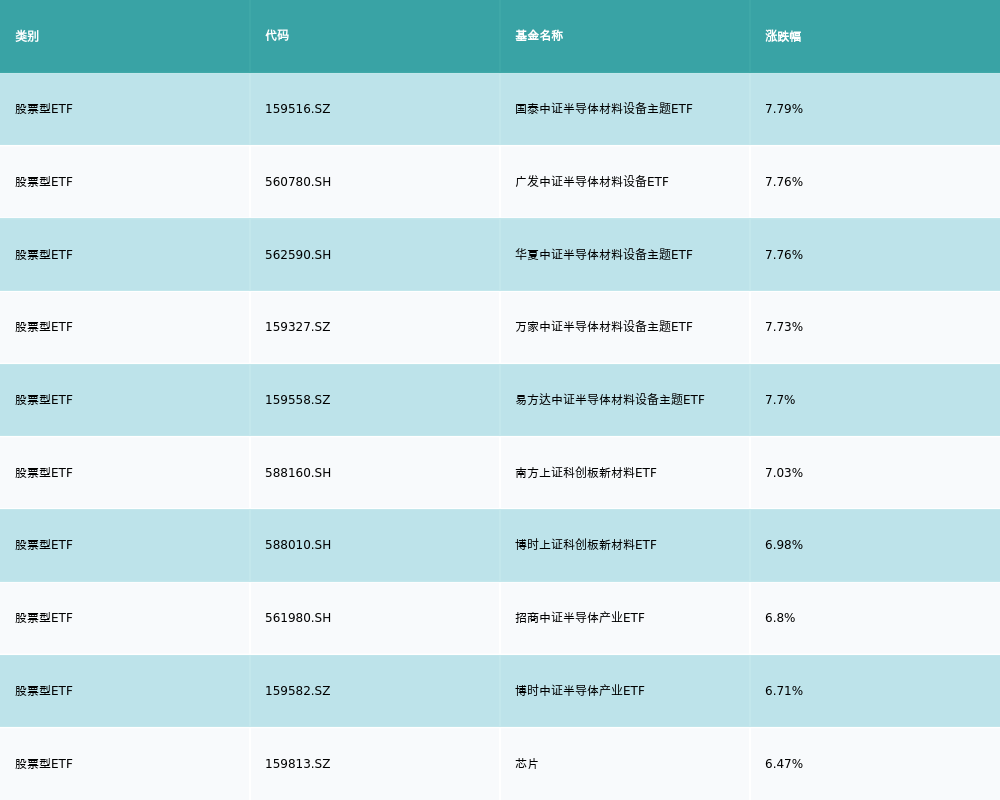Click fund name 招商中证半导体产业ETF
The width and height of the screenshot is (1000, 800).
pyautogui.click(x=580, y=618)
